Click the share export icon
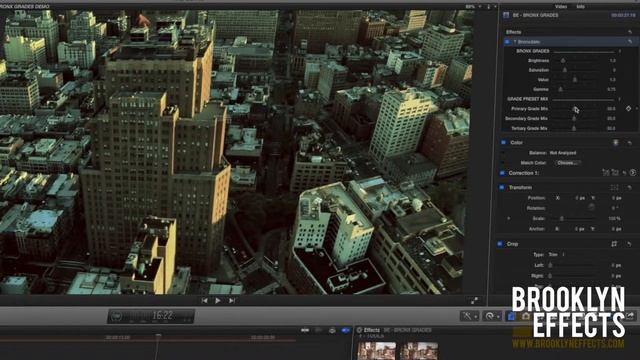 point(630,316)
